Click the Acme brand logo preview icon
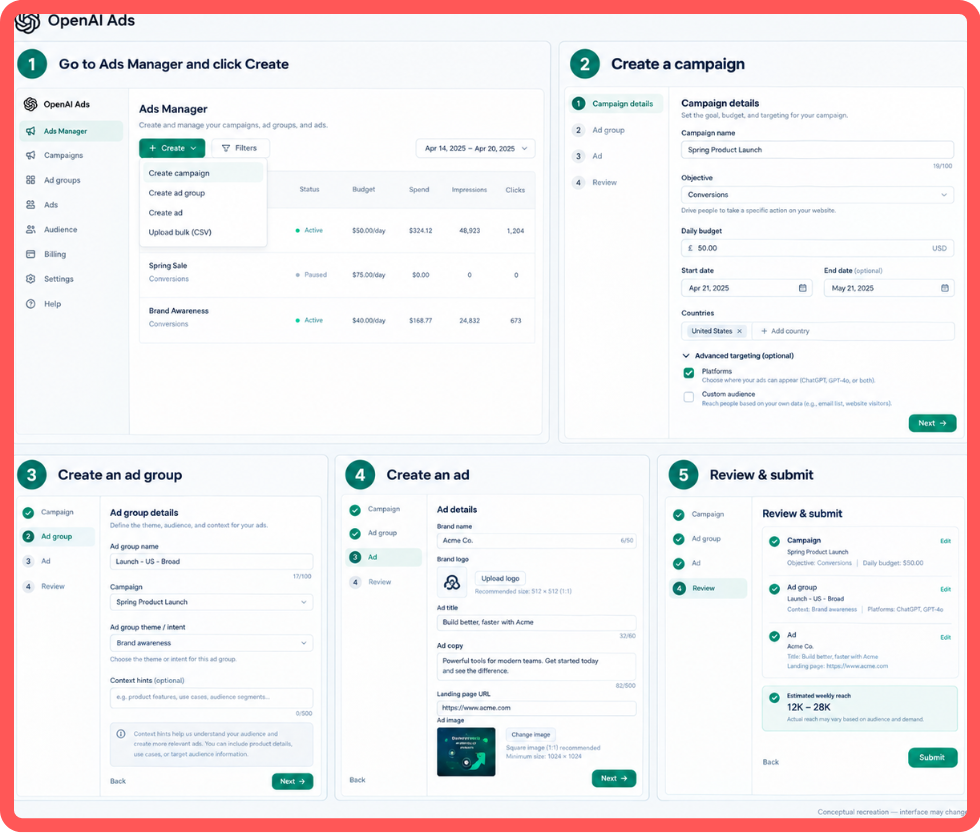Image resolution: width=980 pixels, height=834 pixels. pos(452,583)
